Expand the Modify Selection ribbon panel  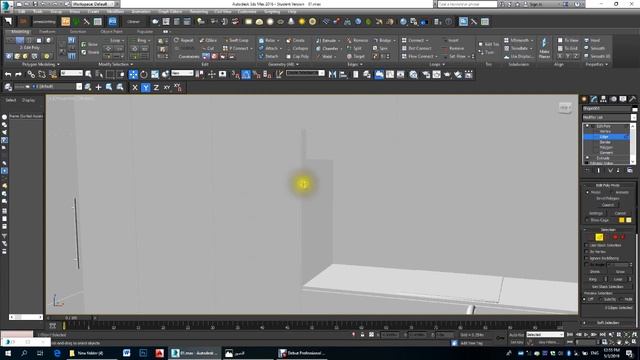pos(116,64)
